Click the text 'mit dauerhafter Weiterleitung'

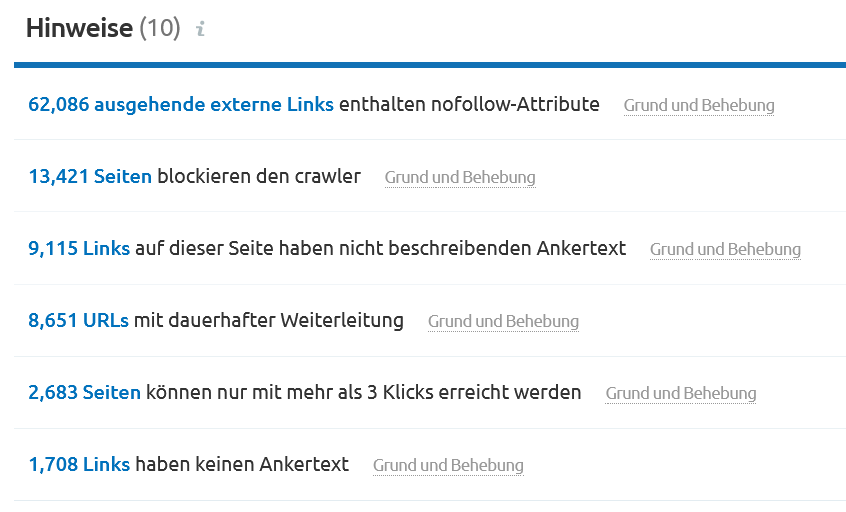click(x=268, y=321)
